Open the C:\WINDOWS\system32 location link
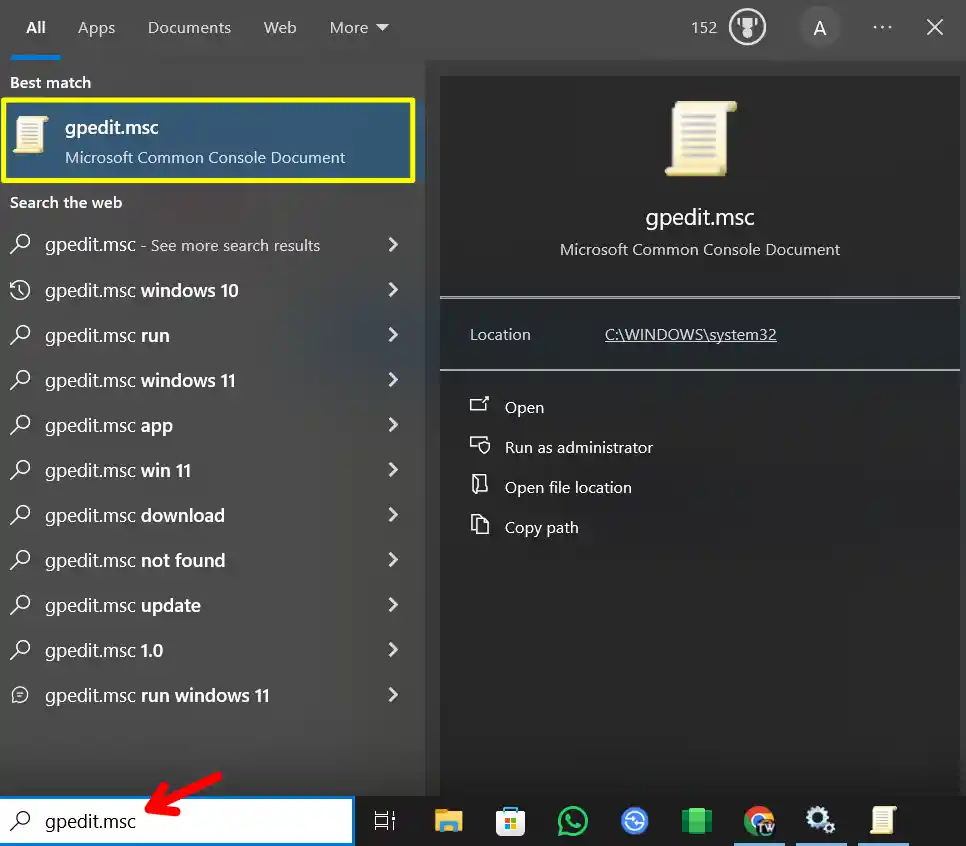This screenshot has height=846, width=966. pyautogui.click(x=690, y=334)
